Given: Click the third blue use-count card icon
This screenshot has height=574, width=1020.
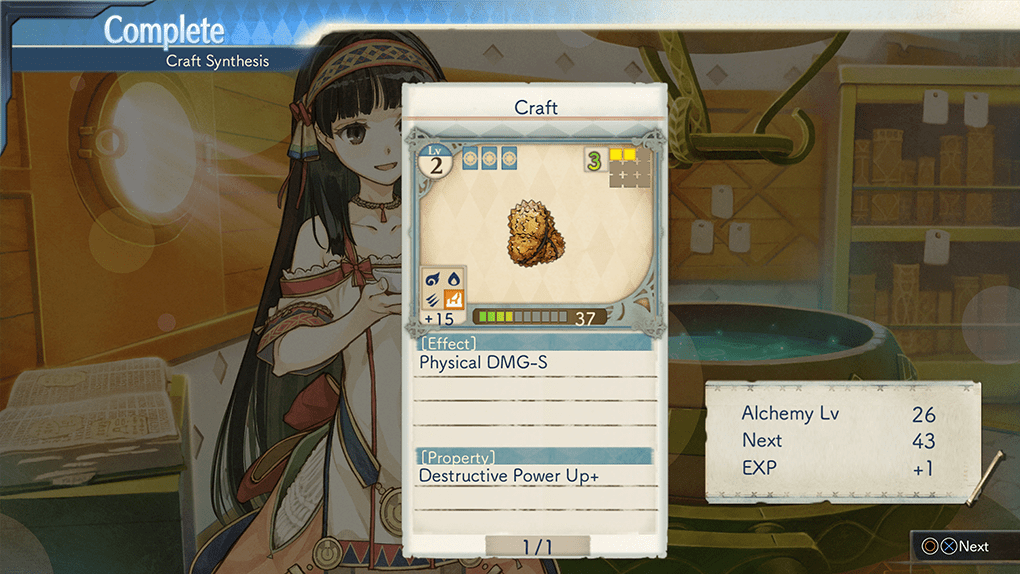Looking at the screenshot, I should point(509,158).
